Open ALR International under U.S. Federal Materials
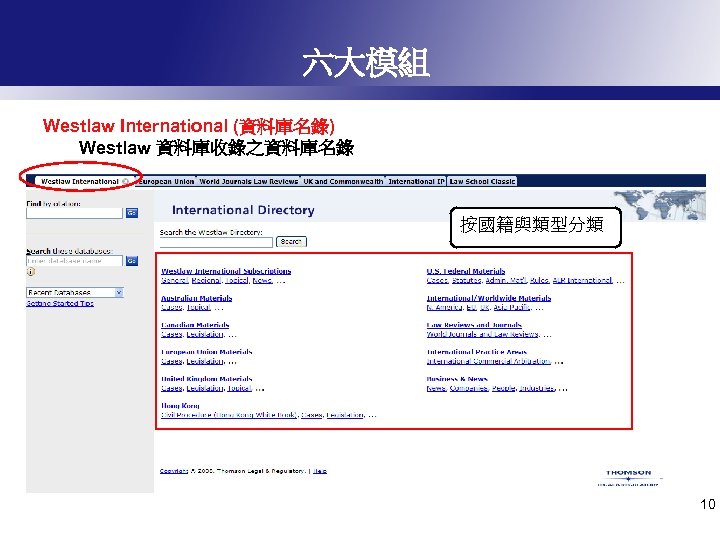 pyautogui.click(x=582, y=280)
